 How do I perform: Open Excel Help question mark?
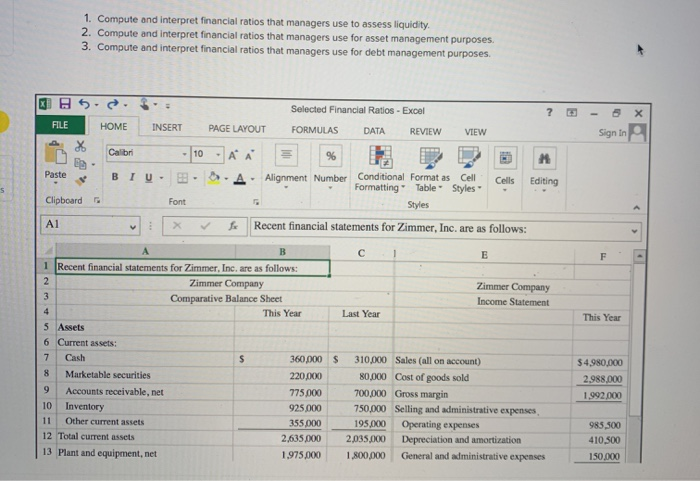point(550,112)
